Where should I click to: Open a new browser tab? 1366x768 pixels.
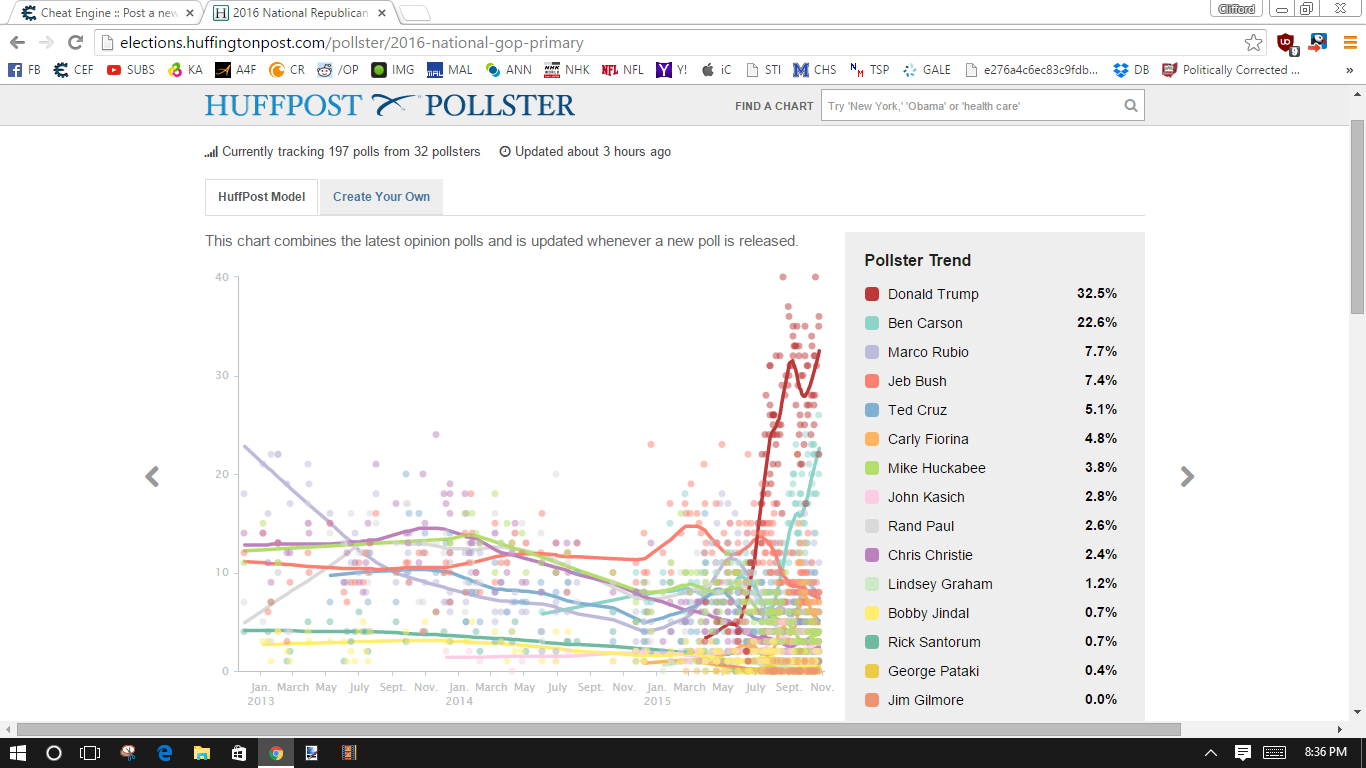point(415,14)
